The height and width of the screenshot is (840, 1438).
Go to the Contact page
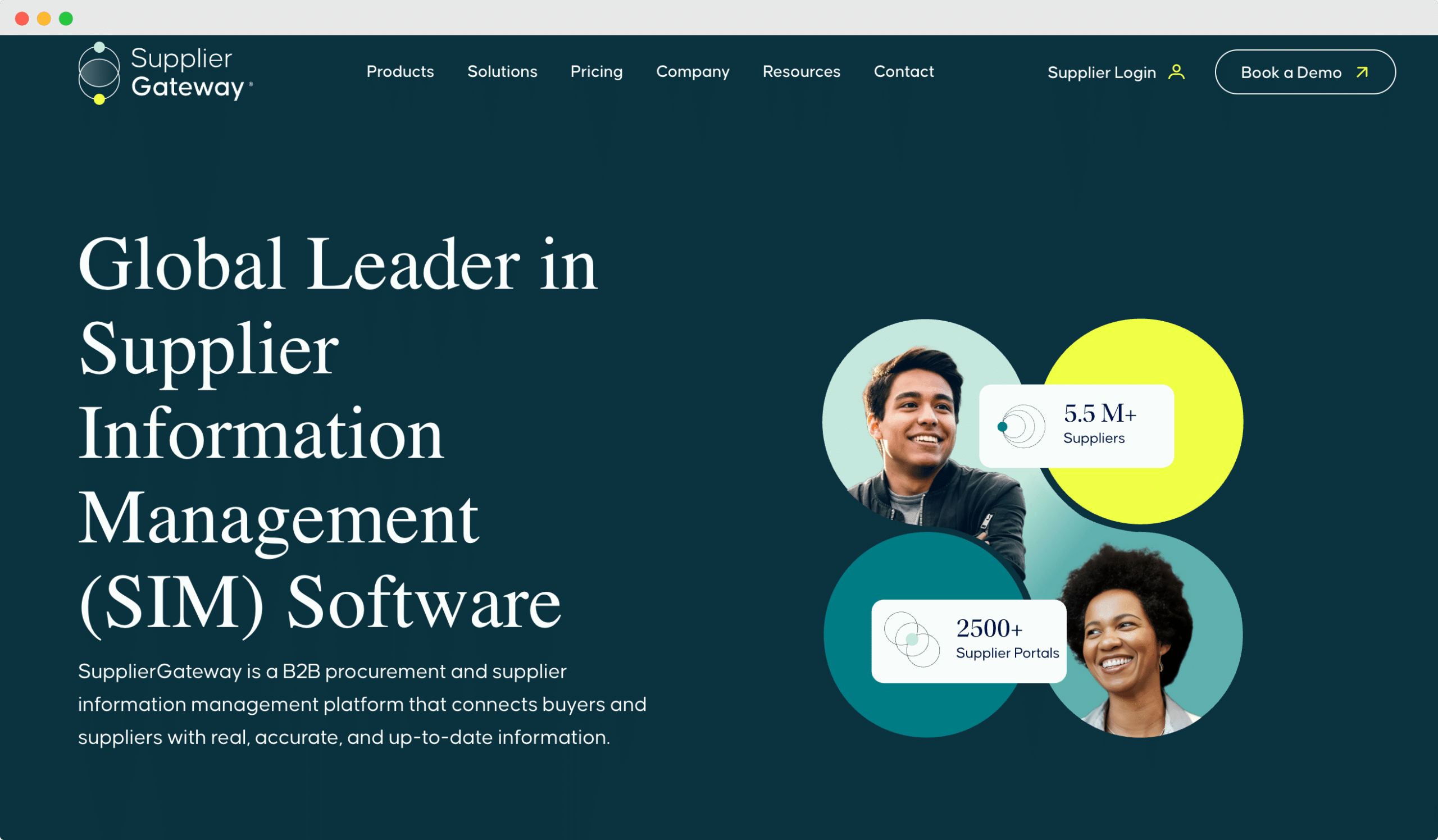point(904,72)
